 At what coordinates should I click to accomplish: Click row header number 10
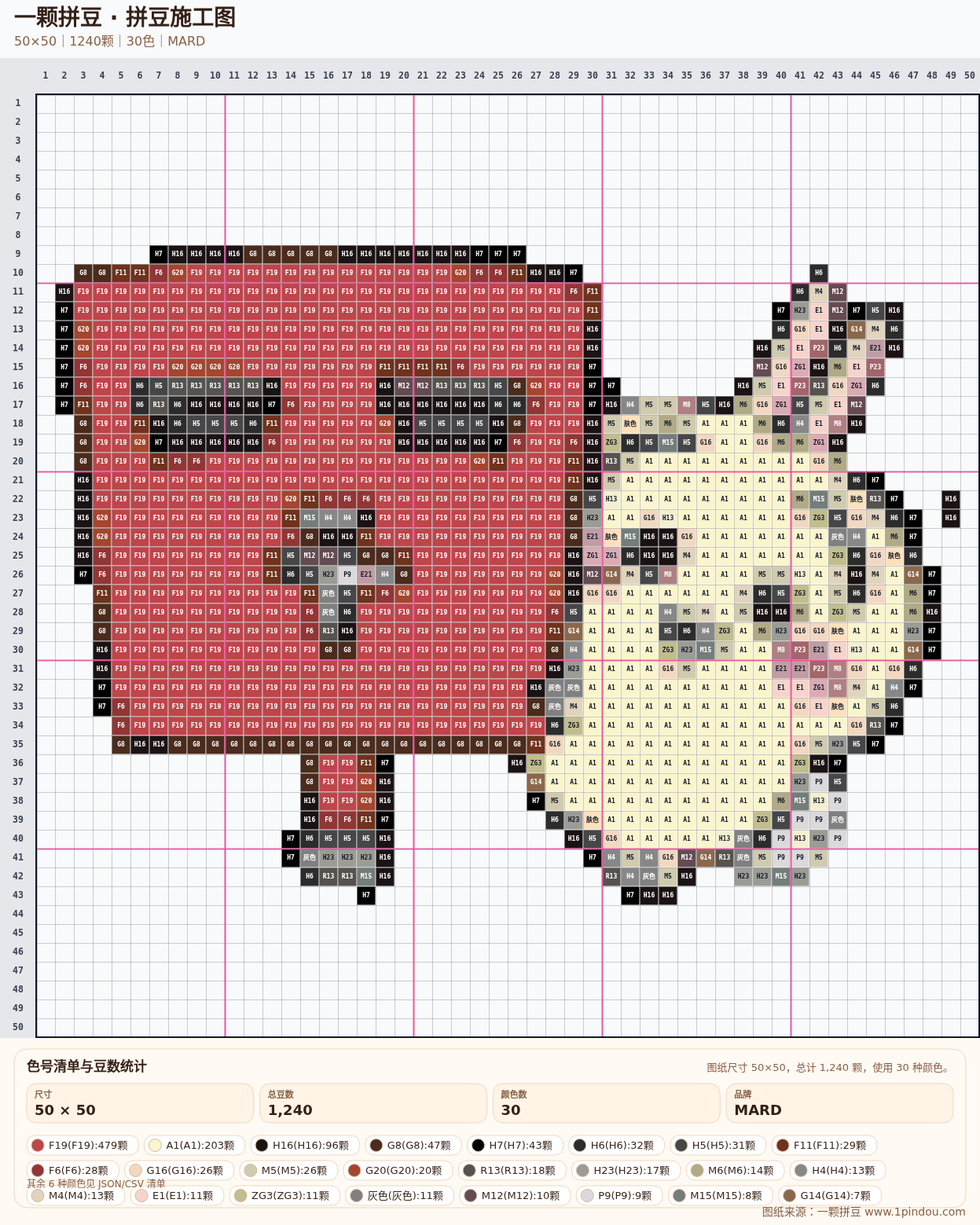(18, 273)
